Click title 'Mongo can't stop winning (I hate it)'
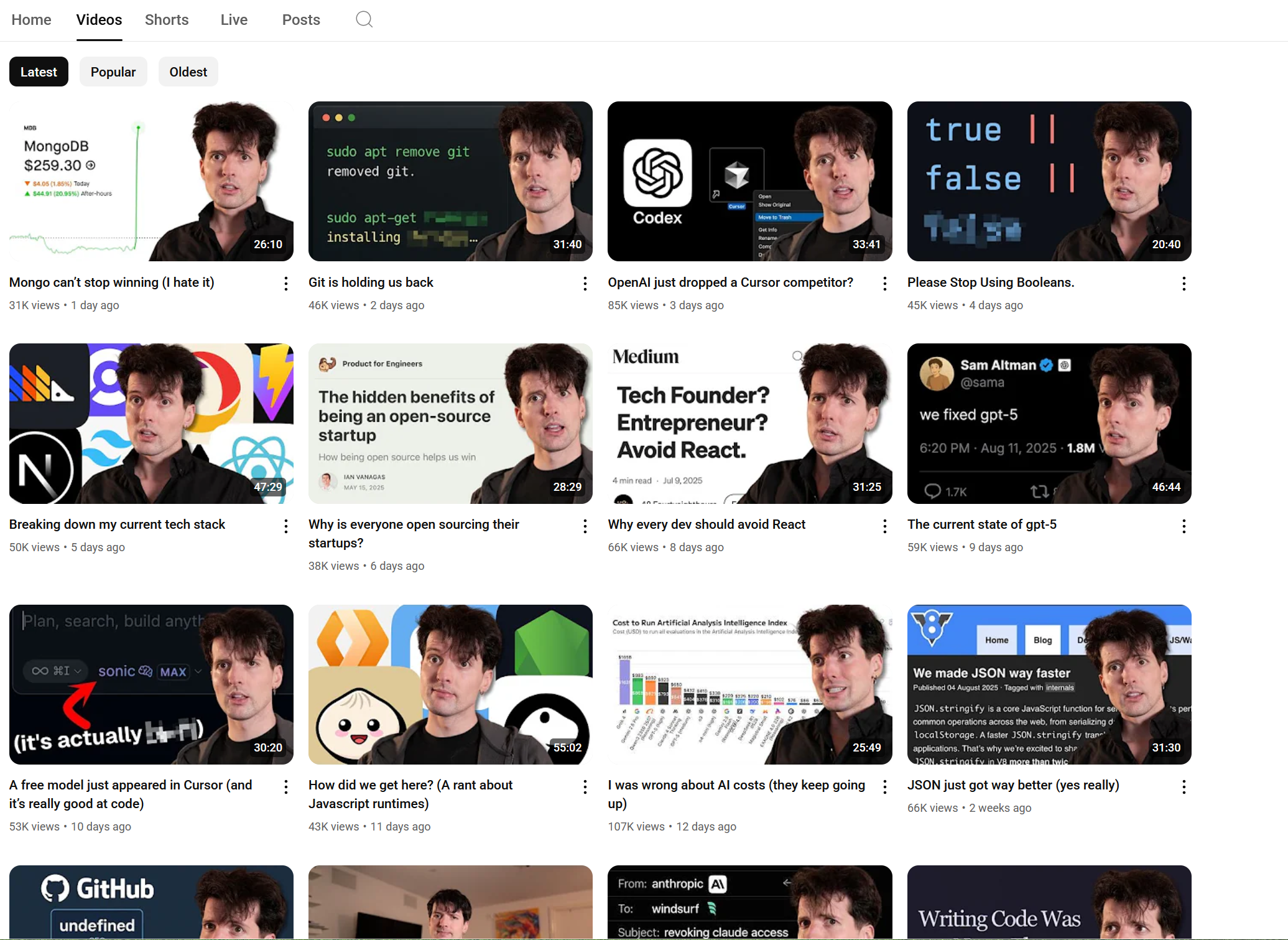Image resolution: width=1288 pixels, height=940 pixels. [112, 282]
